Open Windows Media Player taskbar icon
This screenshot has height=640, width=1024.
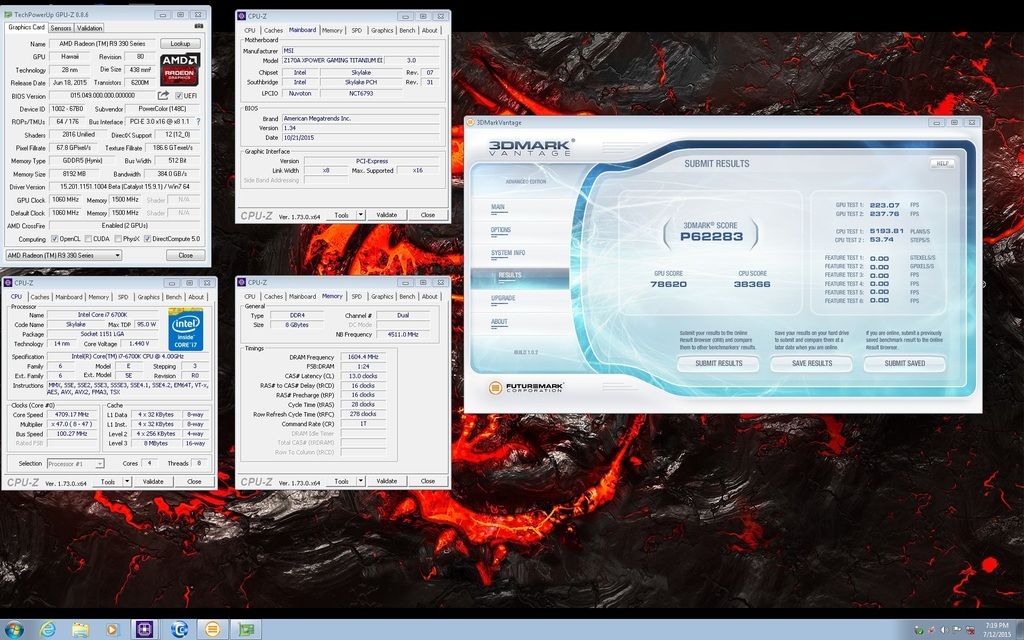[112, 630]
